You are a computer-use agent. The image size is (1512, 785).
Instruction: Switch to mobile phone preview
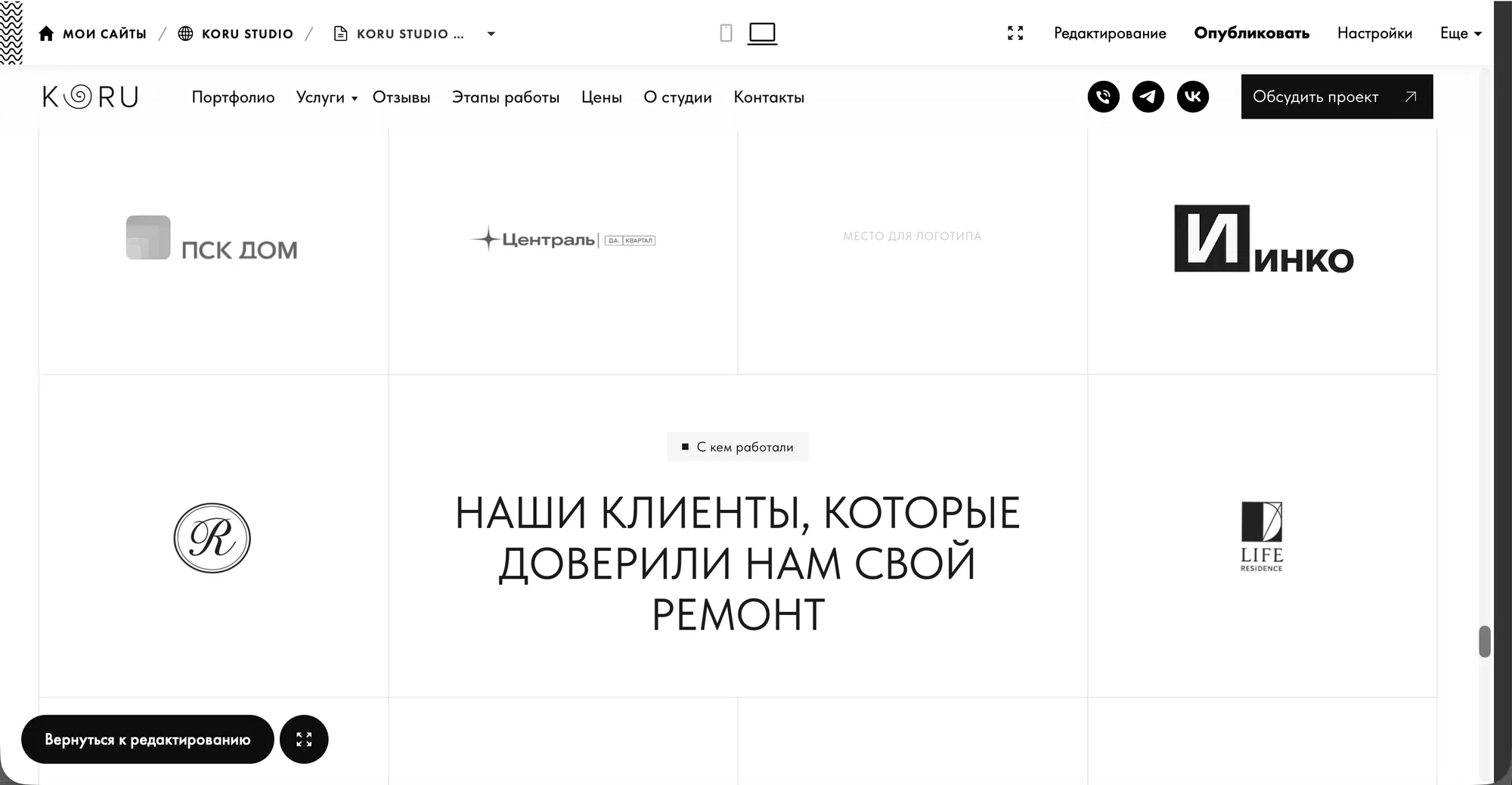(x=726, y=33)
